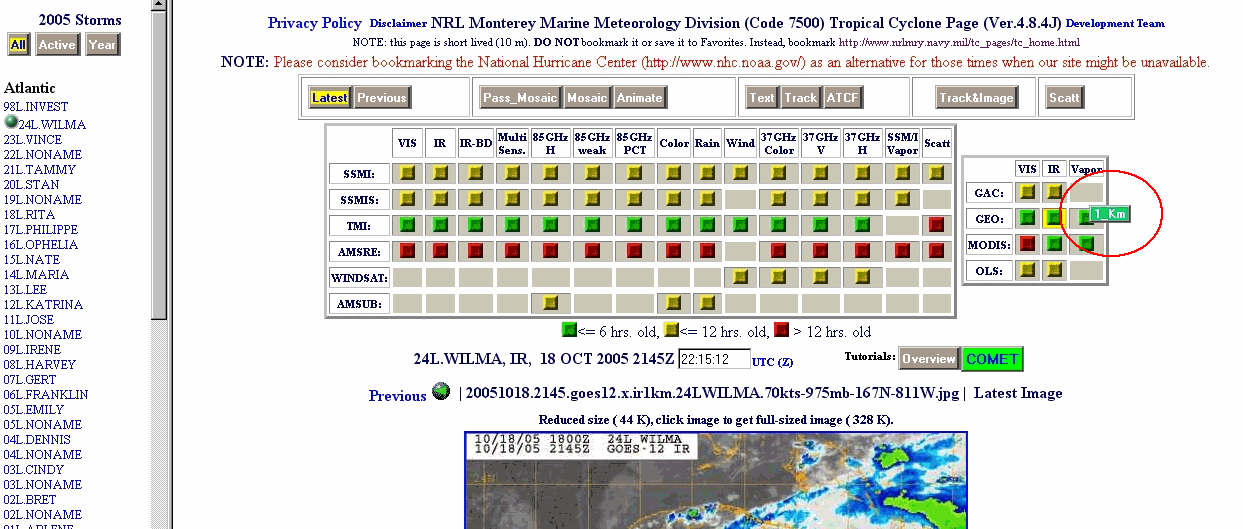Select the GEO VIS green icon
Image resolution: width=1243 pixels, height=529 pixels.
(1026, 217)
